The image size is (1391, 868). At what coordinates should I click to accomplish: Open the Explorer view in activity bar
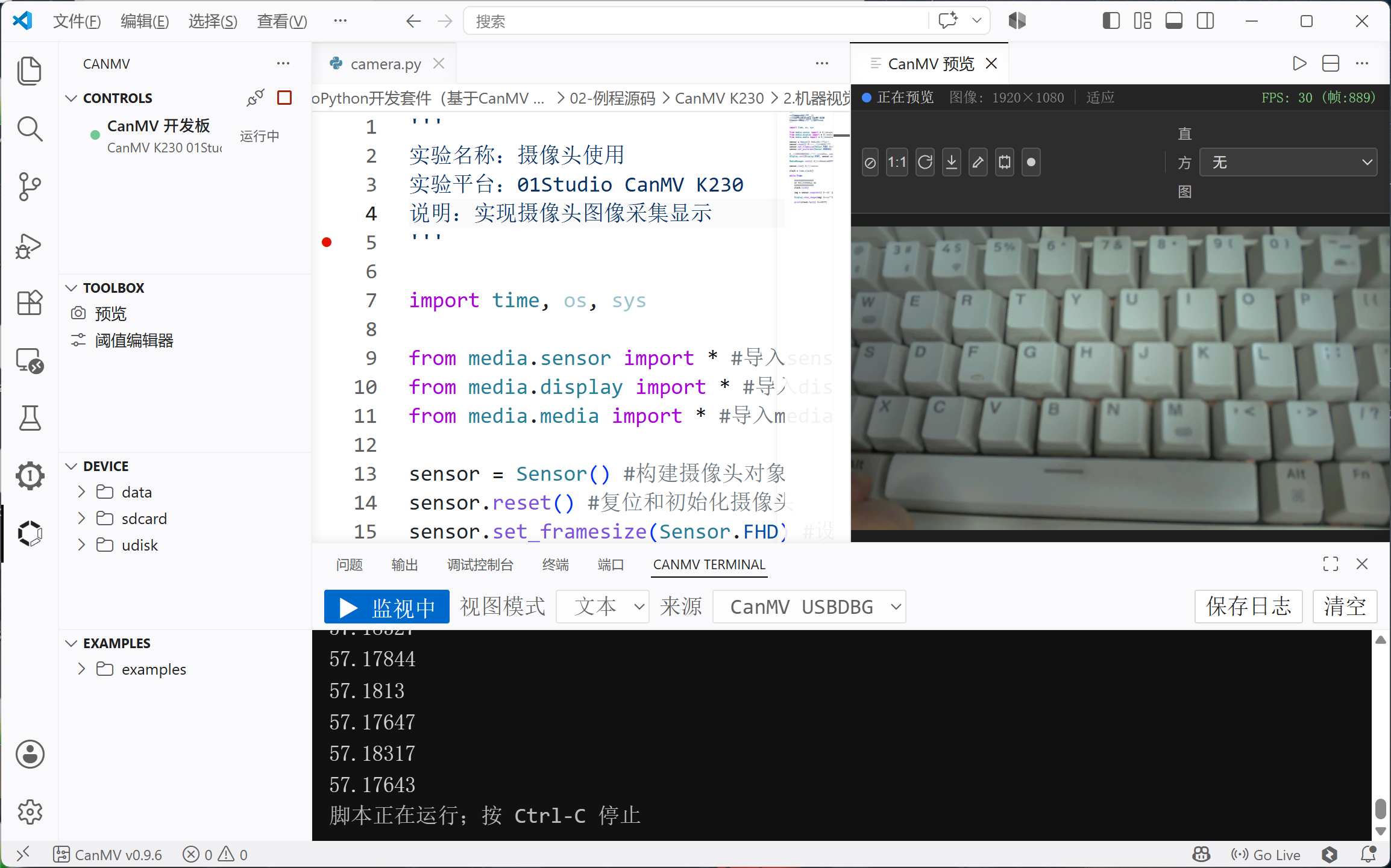pyautogui.click(x=30, y=70)
